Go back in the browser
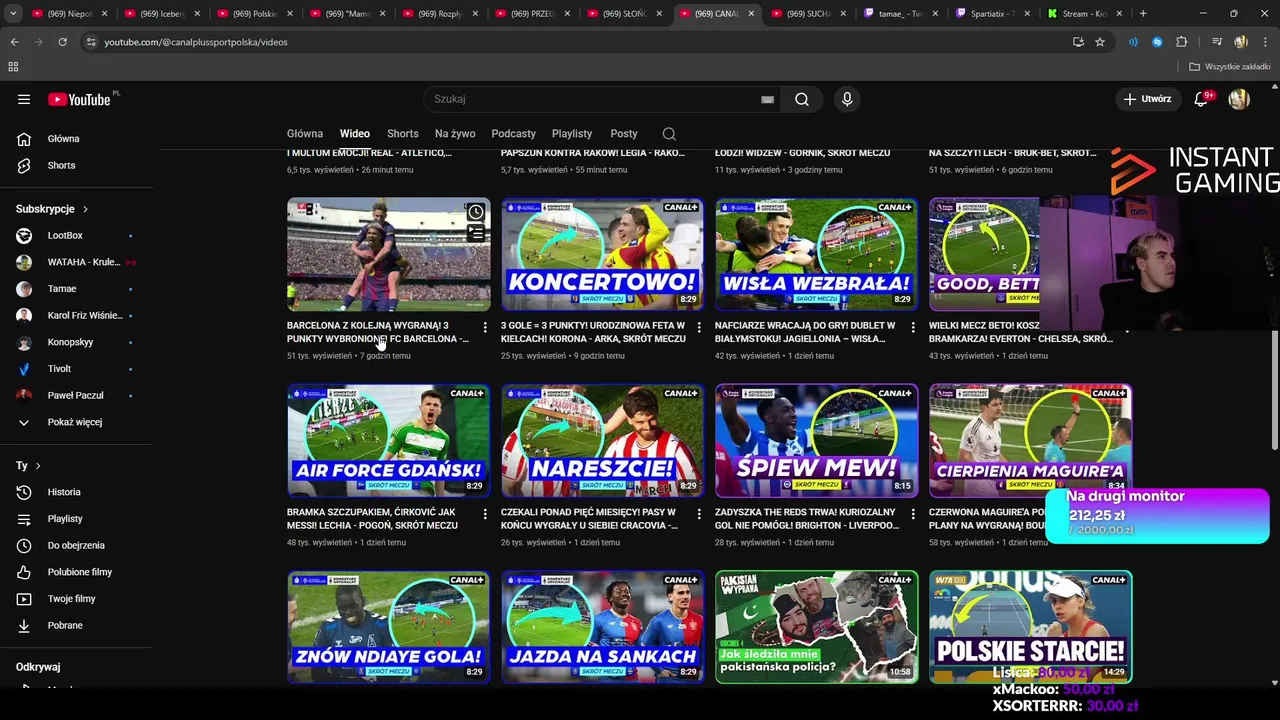The image size is (1280, 720). click(14, 42)
